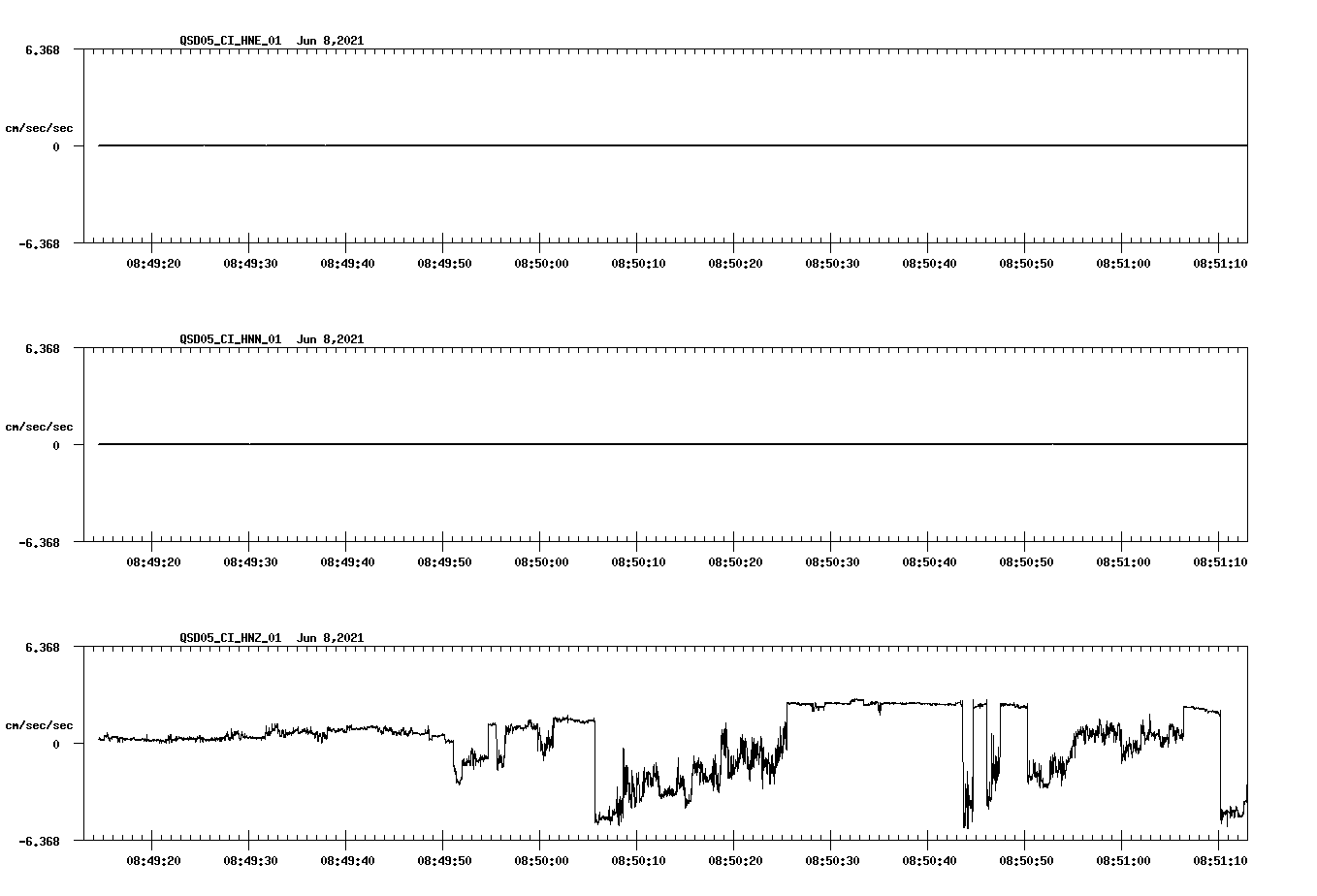The height and width of the screenshot is (896, 1317).
Task: Click 08:50:20 time label under HNZ plot
Action: (x=735, y=861)
